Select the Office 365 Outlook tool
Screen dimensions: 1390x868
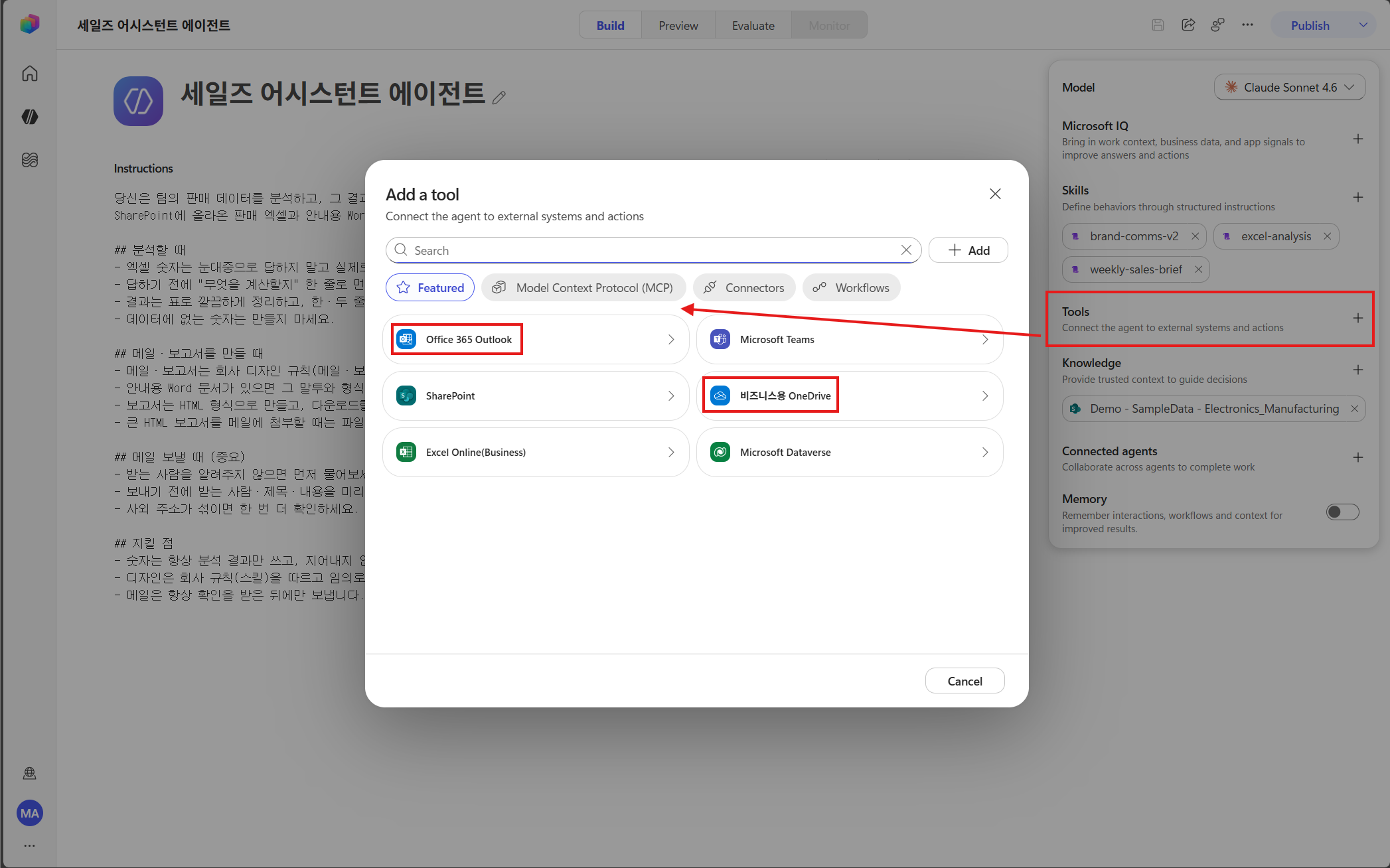(536, 340)
